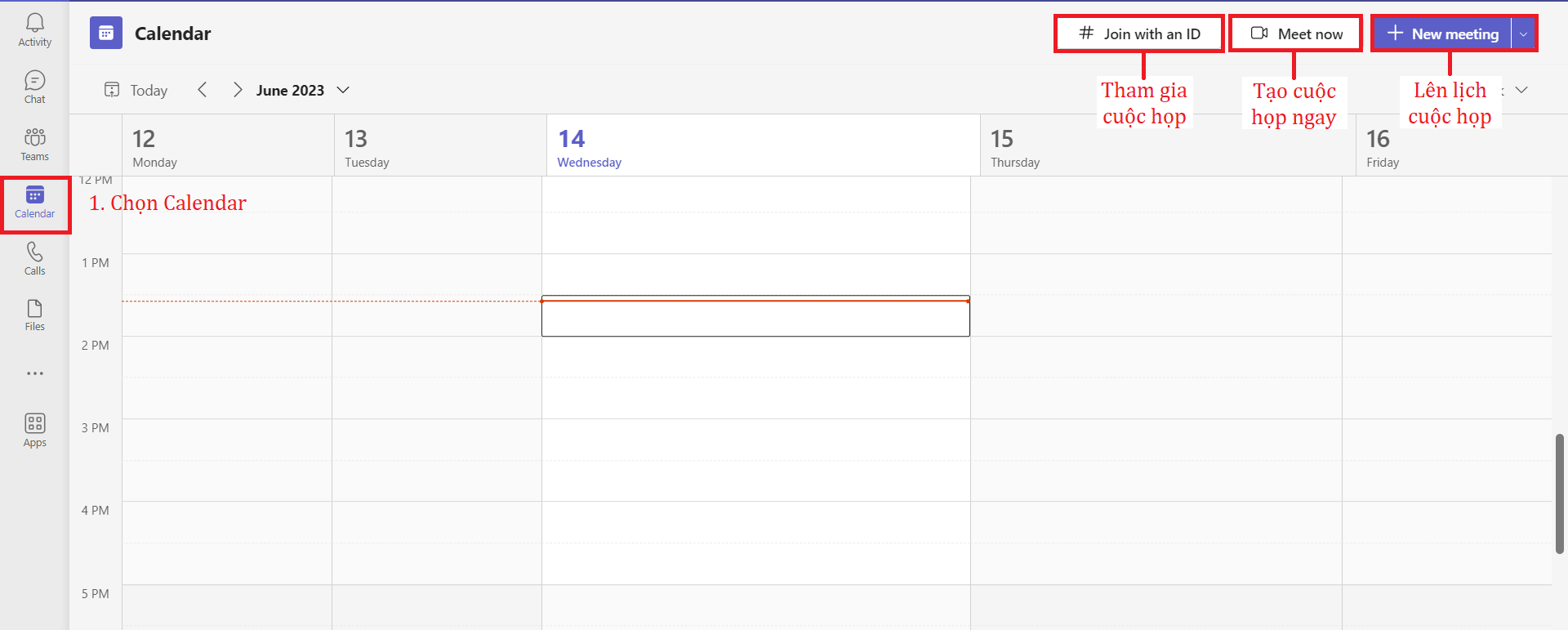Viewport: 1568px width, 630px height.
Task: Click the New meeting button
Action: [x=1443, y=34]
